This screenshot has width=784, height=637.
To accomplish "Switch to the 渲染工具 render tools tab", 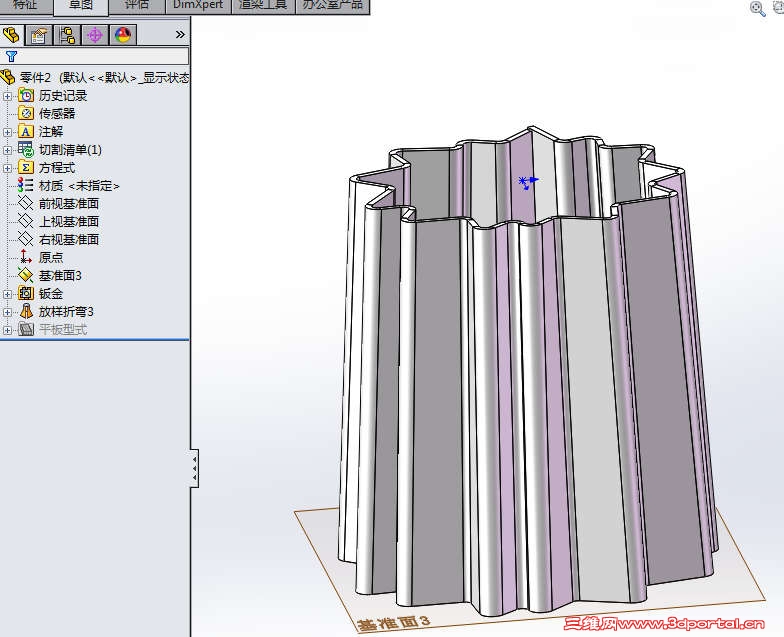I will tap(264, 6).
